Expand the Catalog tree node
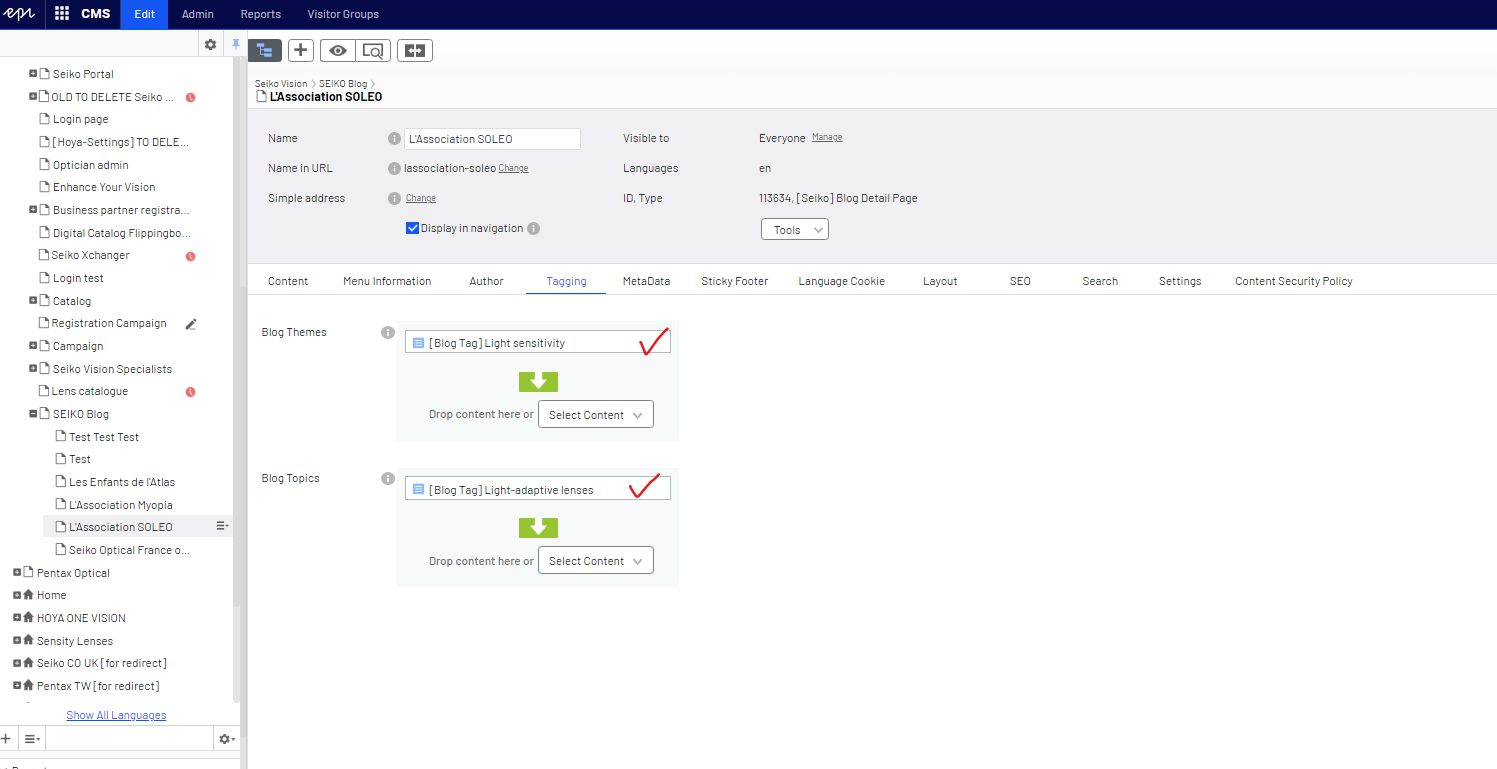The width and height of the screenshot is (1497, 769). click(x=33, y=301)
